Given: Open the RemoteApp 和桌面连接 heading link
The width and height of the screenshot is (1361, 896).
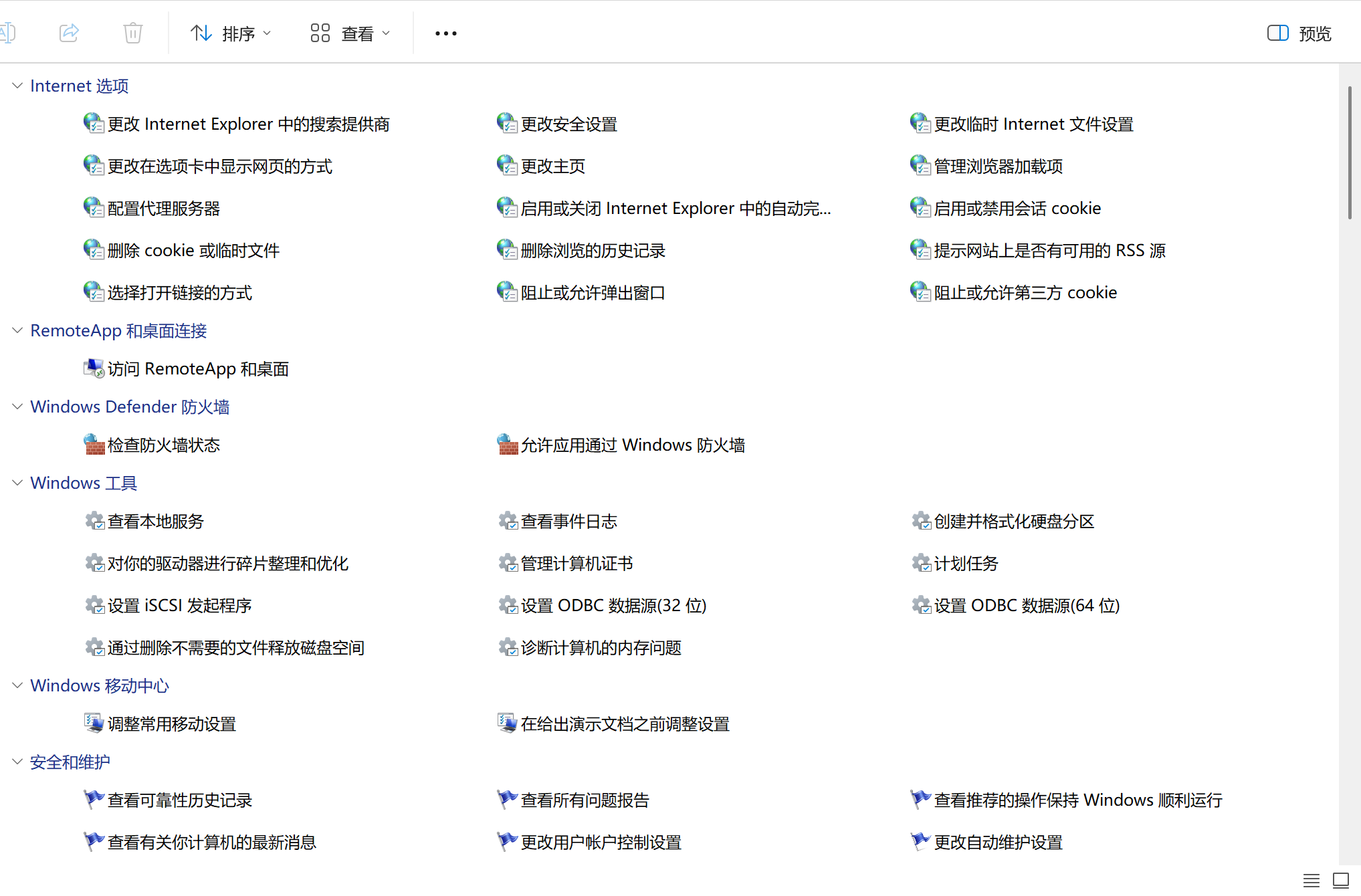Looking at the screenshot, I should click(x=118, y=330).
